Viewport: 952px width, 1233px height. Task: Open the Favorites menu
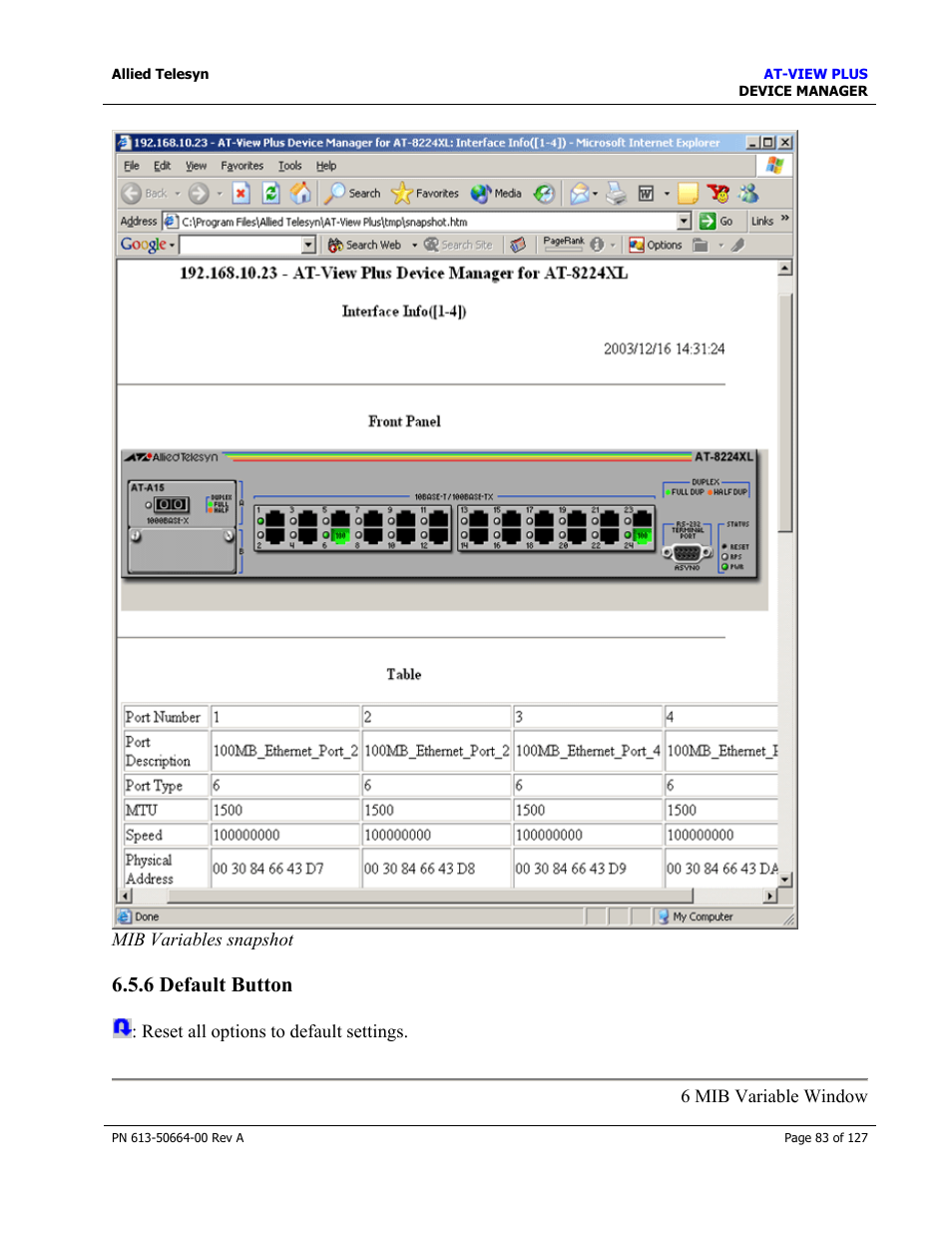click(x=241, y=166)
